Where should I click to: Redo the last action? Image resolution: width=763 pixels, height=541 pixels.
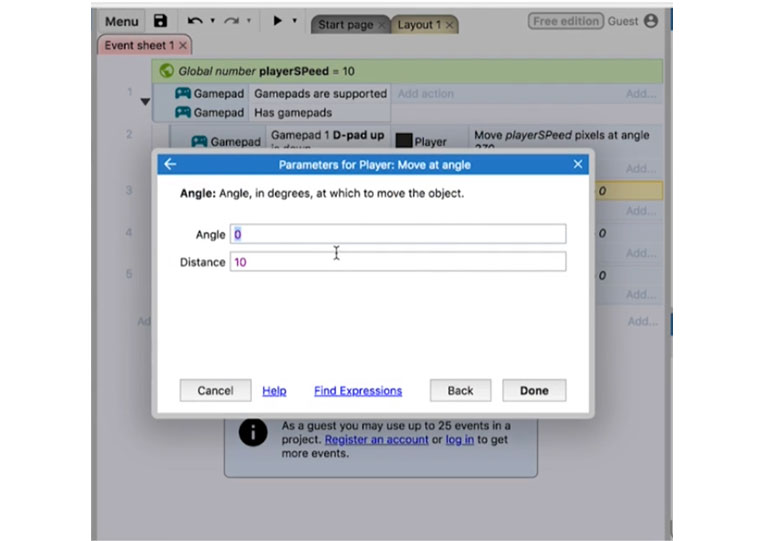point(232,21)
